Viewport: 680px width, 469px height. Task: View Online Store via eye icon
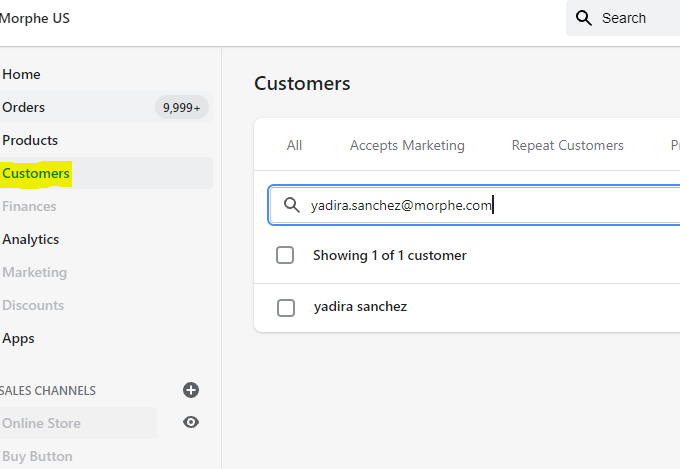pyautogui.click(x=191, y=422)
